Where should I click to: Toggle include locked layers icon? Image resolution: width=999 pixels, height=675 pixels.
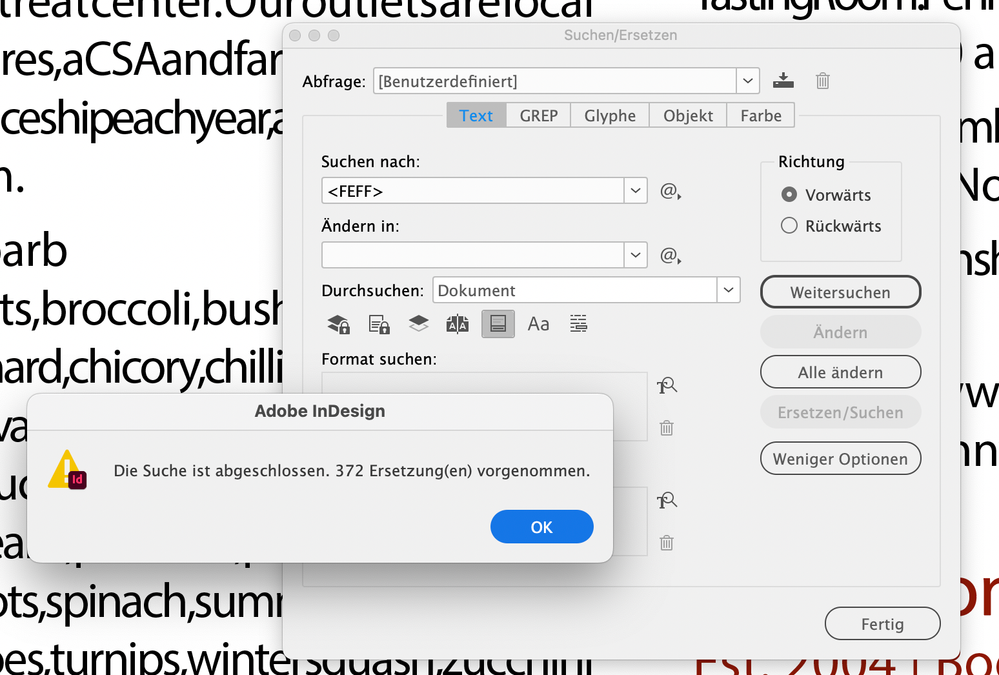point(339,324)
